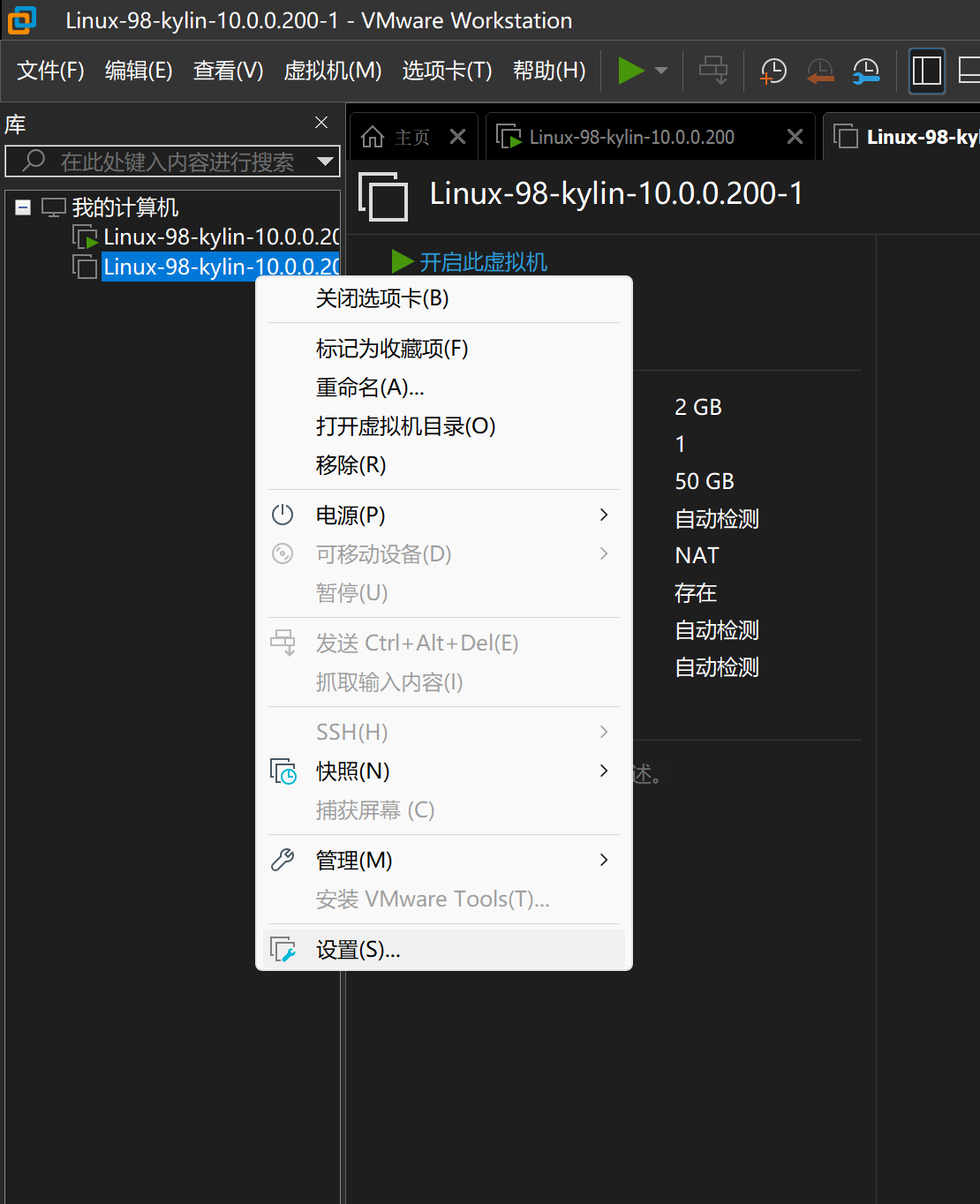This screenshot has width=980, height=1204.
Task: Open the 快照(N) submenu
Action: point(444,771)
